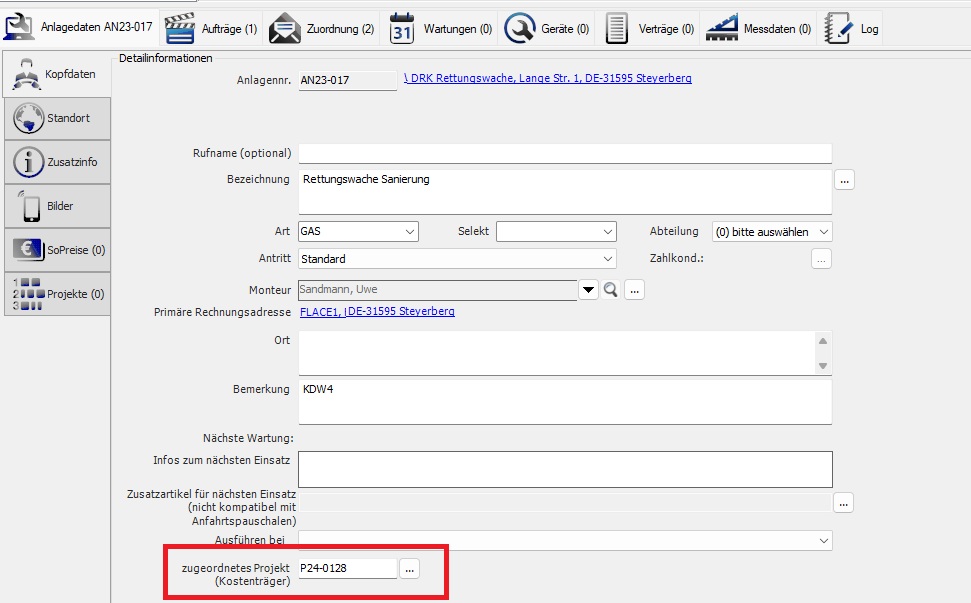Select Standort in the sidebar

tap(56, 118)
